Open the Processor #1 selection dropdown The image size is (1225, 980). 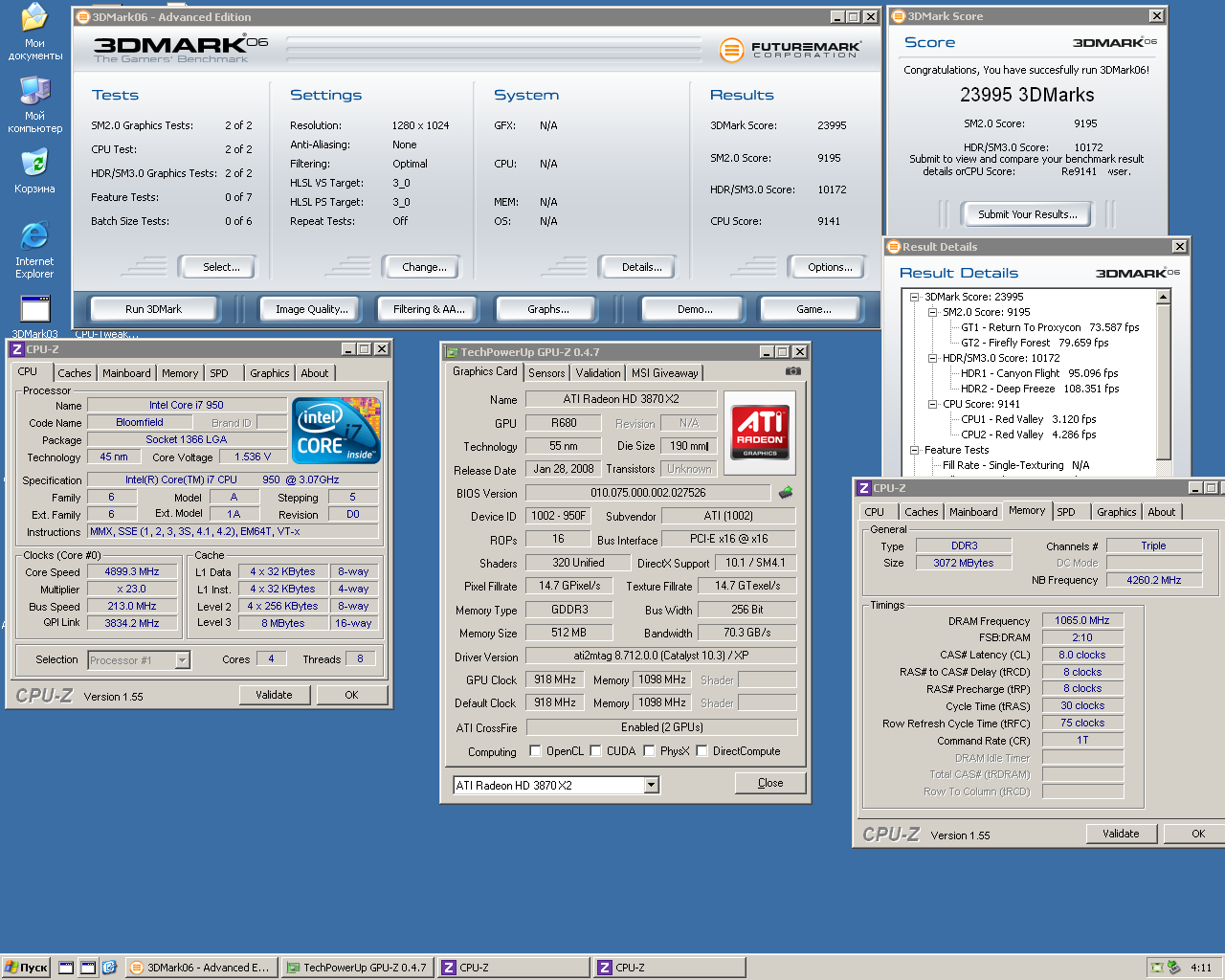tap(182, 660)
